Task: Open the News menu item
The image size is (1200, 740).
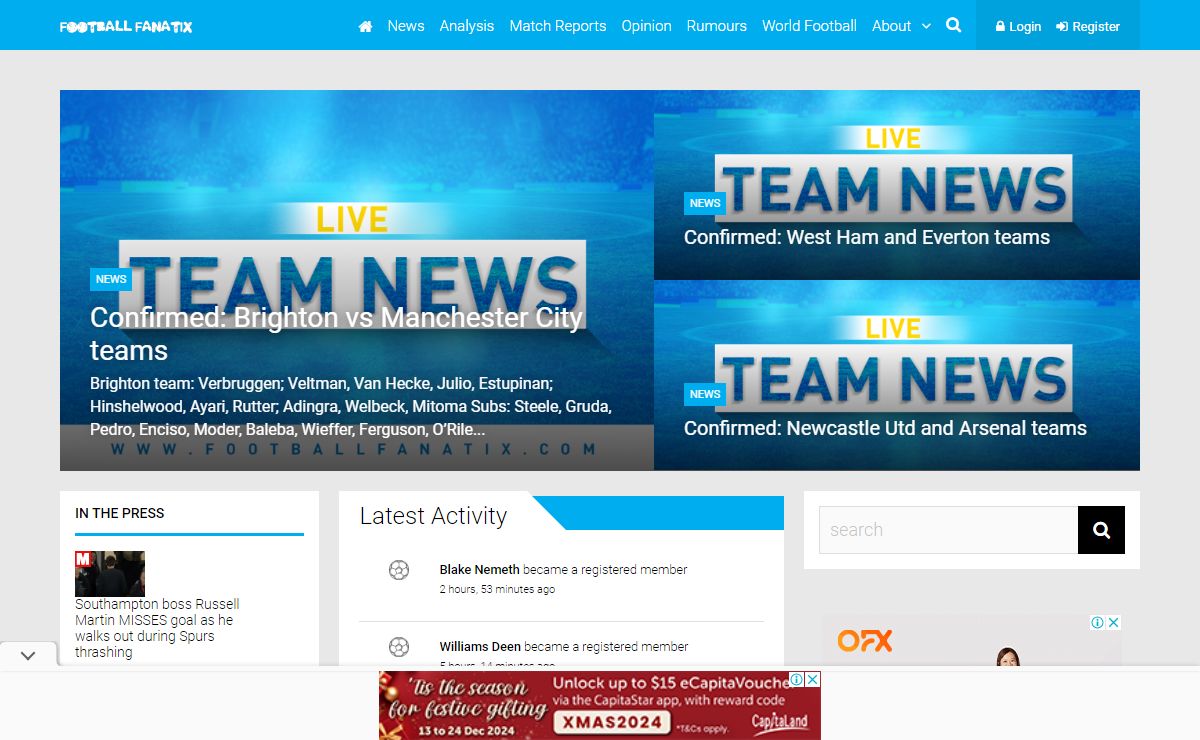Action: coord(406,26)
